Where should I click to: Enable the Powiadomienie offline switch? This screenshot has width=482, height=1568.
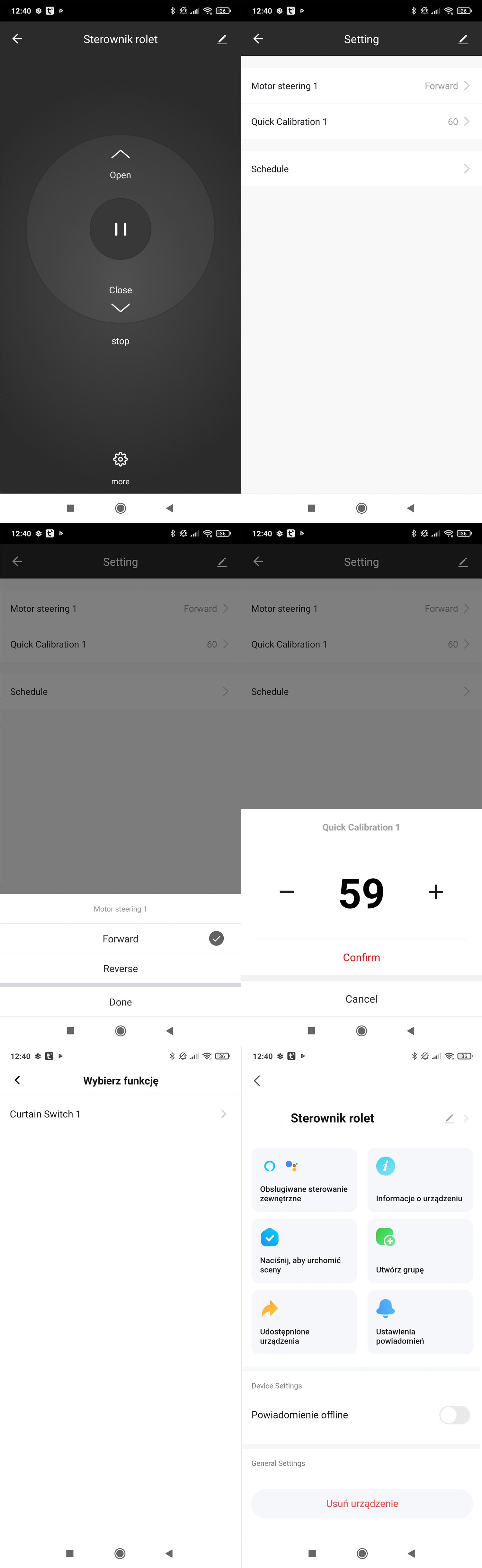coord(454,1415)
